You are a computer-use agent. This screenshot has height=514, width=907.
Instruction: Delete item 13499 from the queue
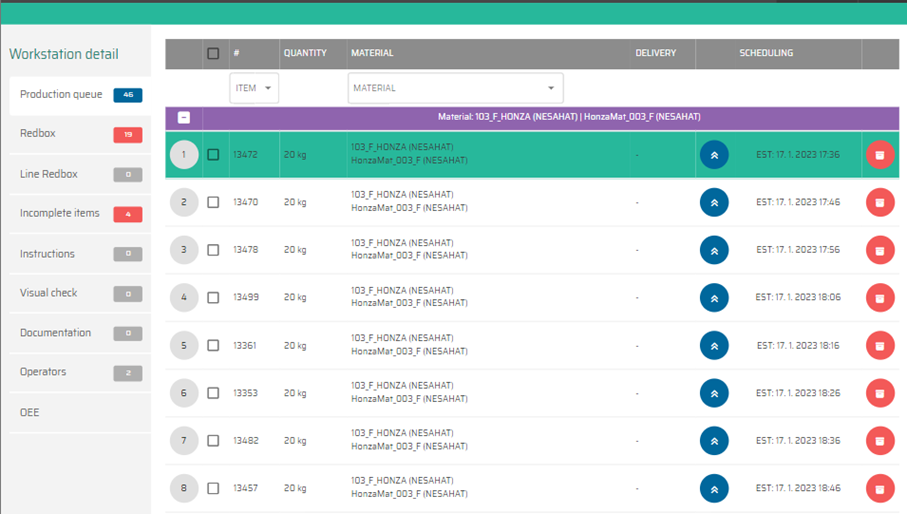point(879,298)
